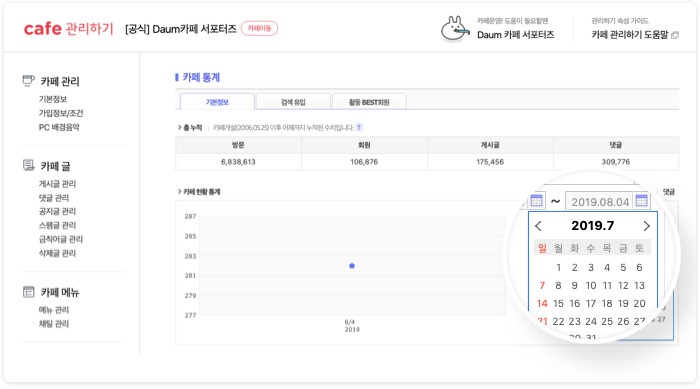Go to previous month in calendar
This screenshot has height=389, width=700.
[x=539, y=226]
